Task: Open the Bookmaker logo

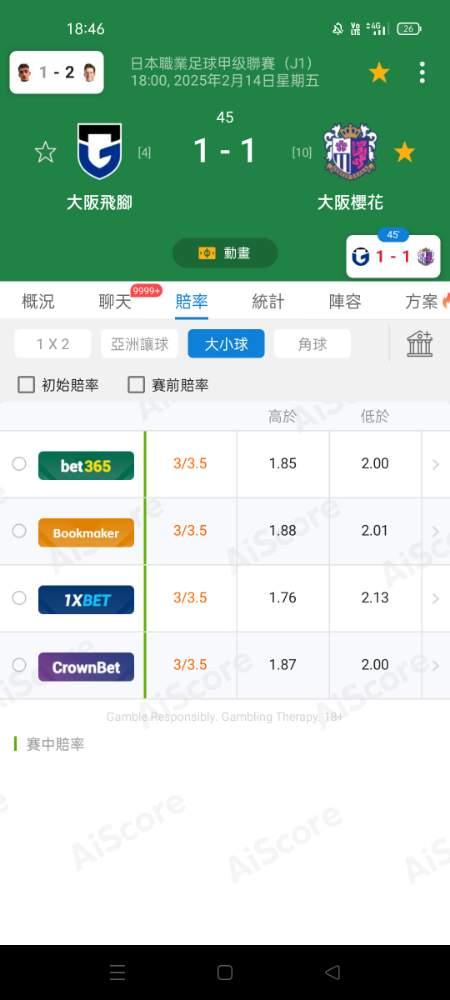Action: click(86, 533)
